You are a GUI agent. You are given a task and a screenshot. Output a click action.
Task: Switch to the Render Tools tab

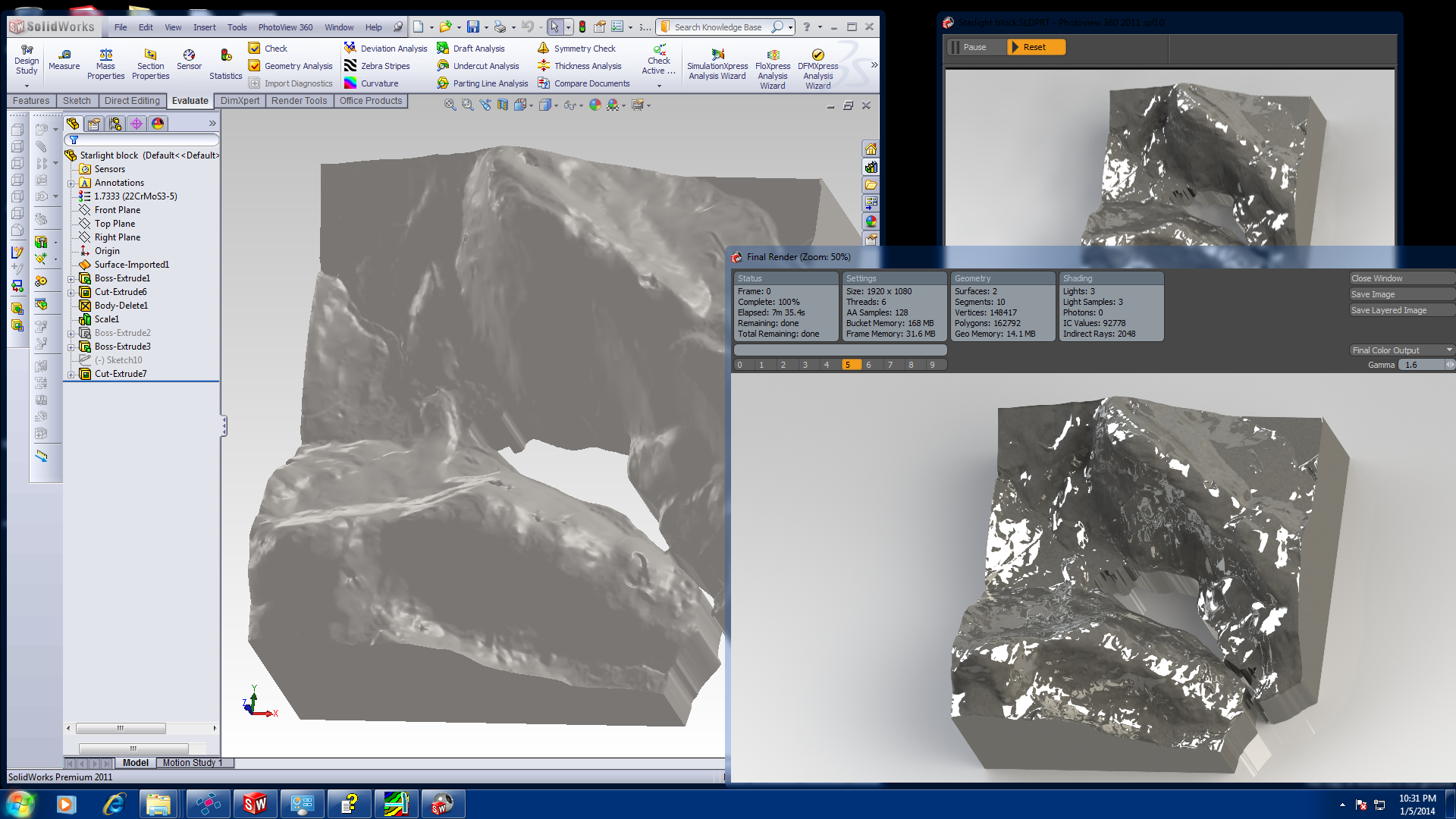299,101
